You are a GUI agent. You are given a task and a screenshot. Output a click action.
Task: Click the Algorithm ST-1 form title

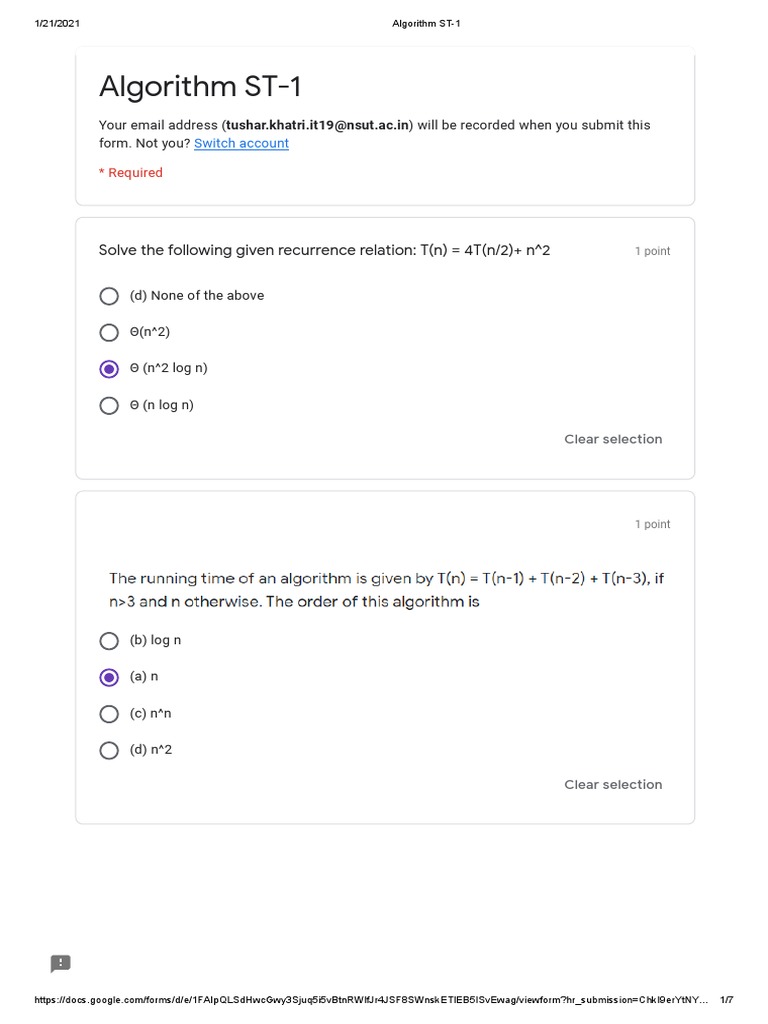click(200, 87)
